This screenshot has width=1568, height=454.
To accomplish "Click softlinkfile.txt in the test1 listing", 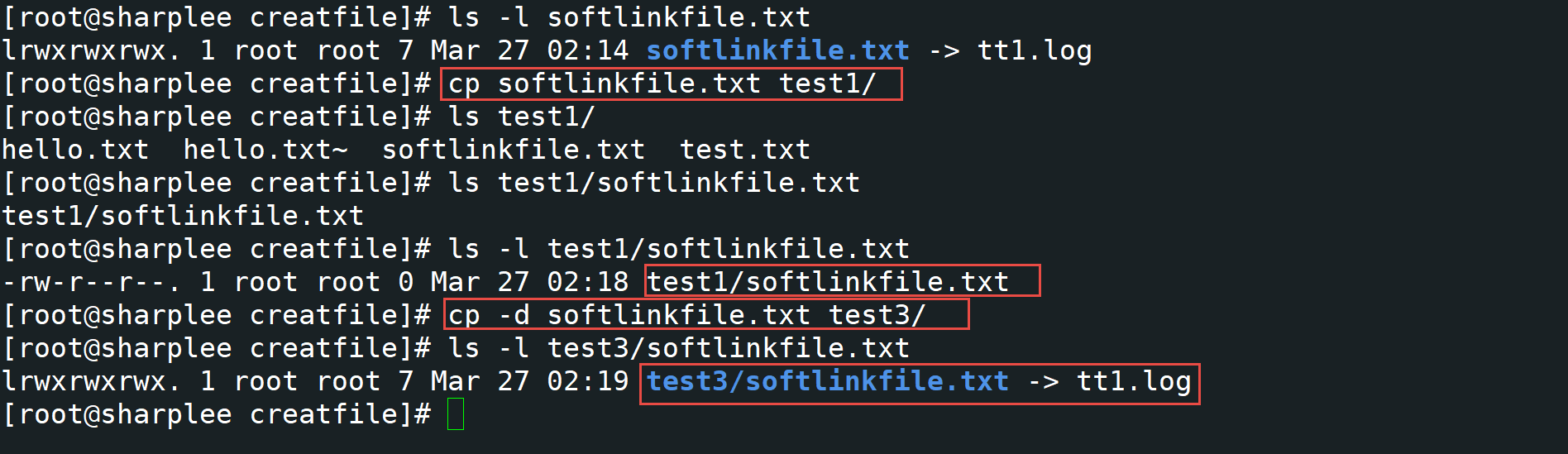I will pos(513,150).
